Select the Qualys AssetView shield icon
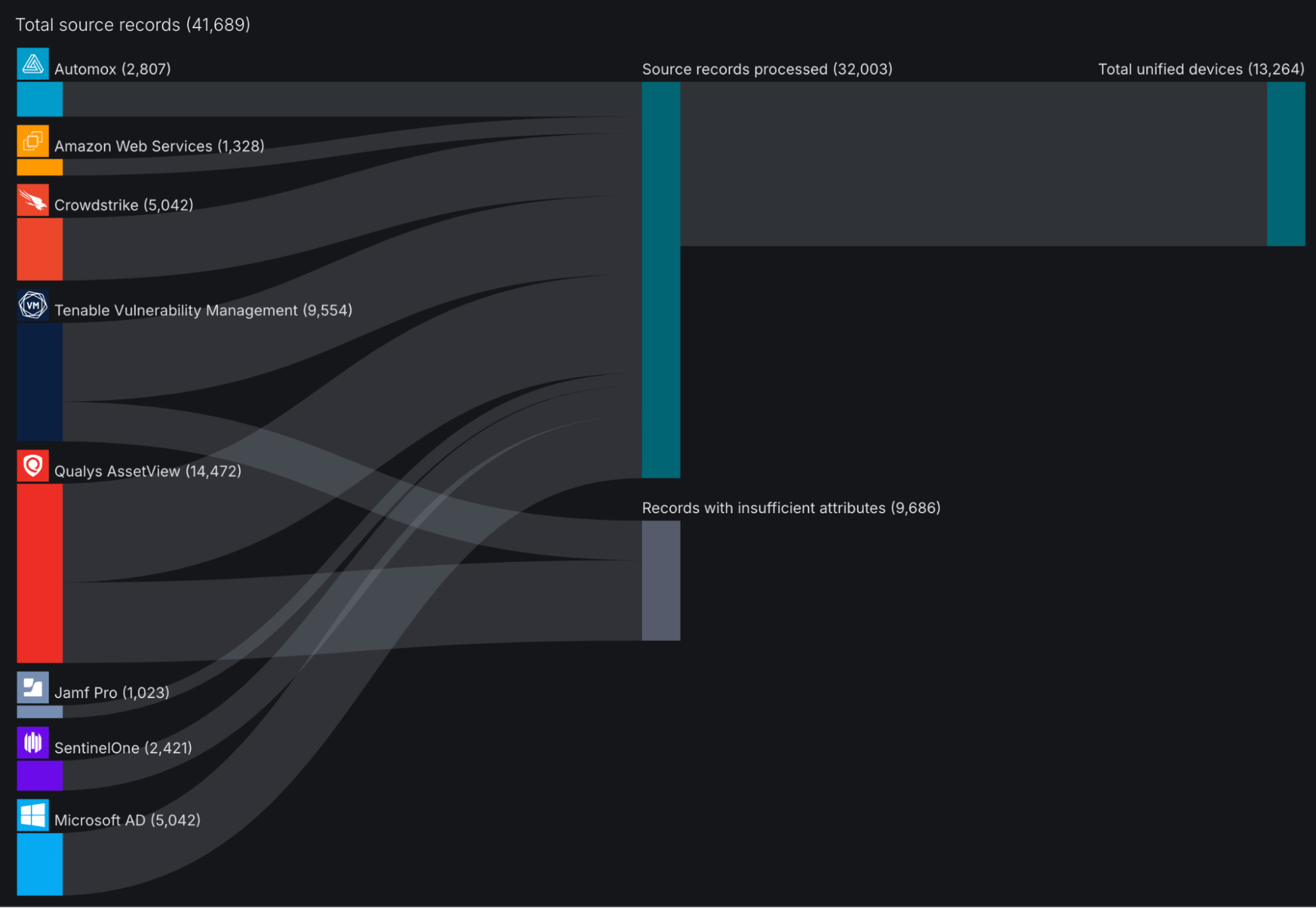This screenshot has width=1316, height=908. (32, 465)
